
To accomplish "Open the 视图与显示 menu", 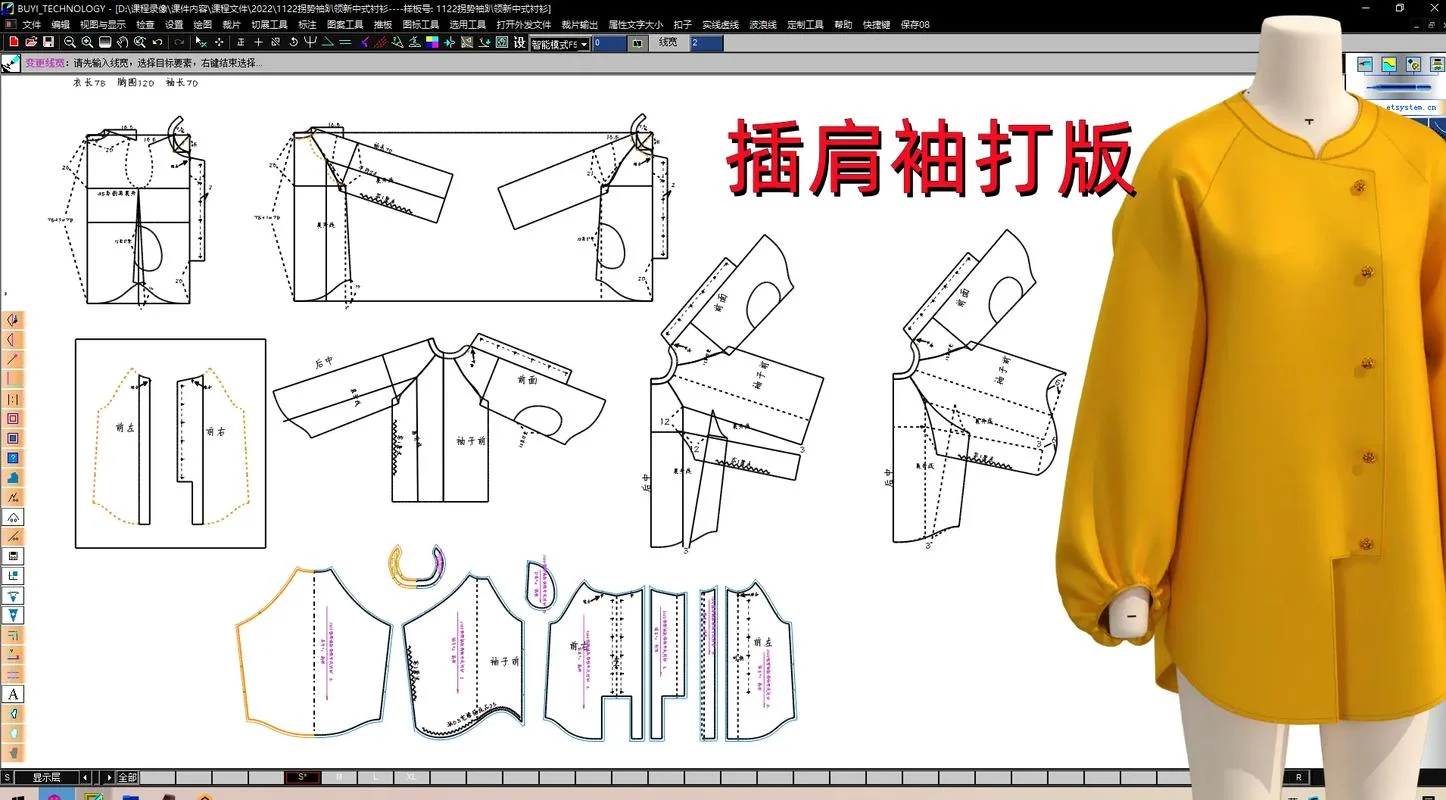I will pos(103,24).
